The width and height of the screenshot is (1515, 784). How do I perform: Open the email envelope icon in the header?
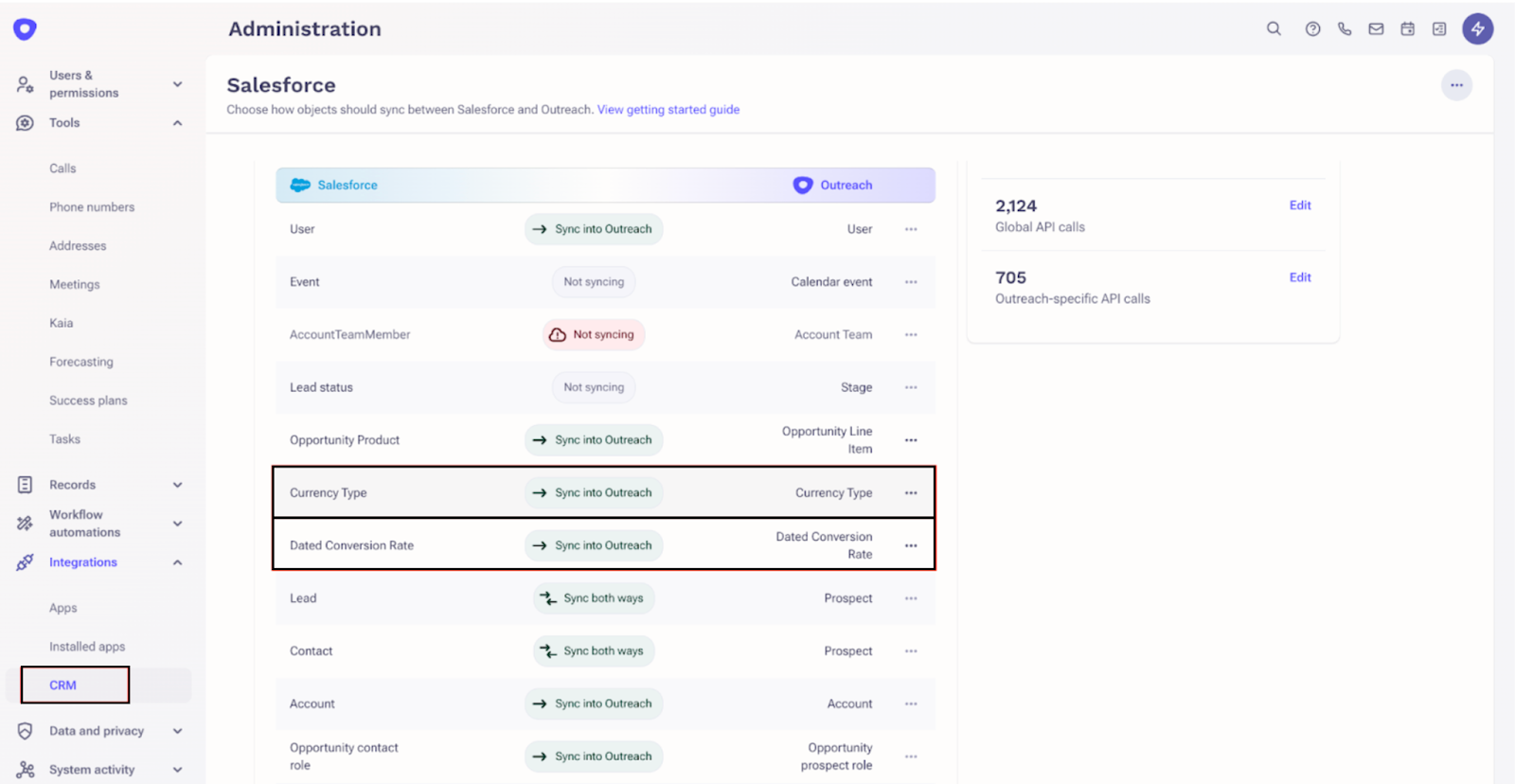coord(1376,28)
